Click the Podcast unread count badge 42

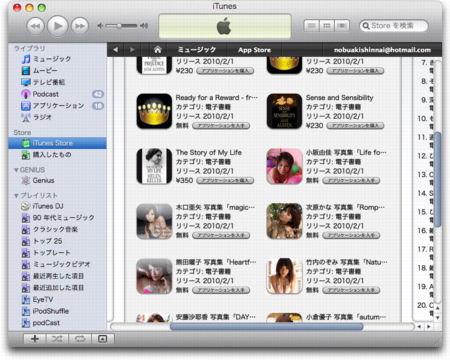coord(98,94)
